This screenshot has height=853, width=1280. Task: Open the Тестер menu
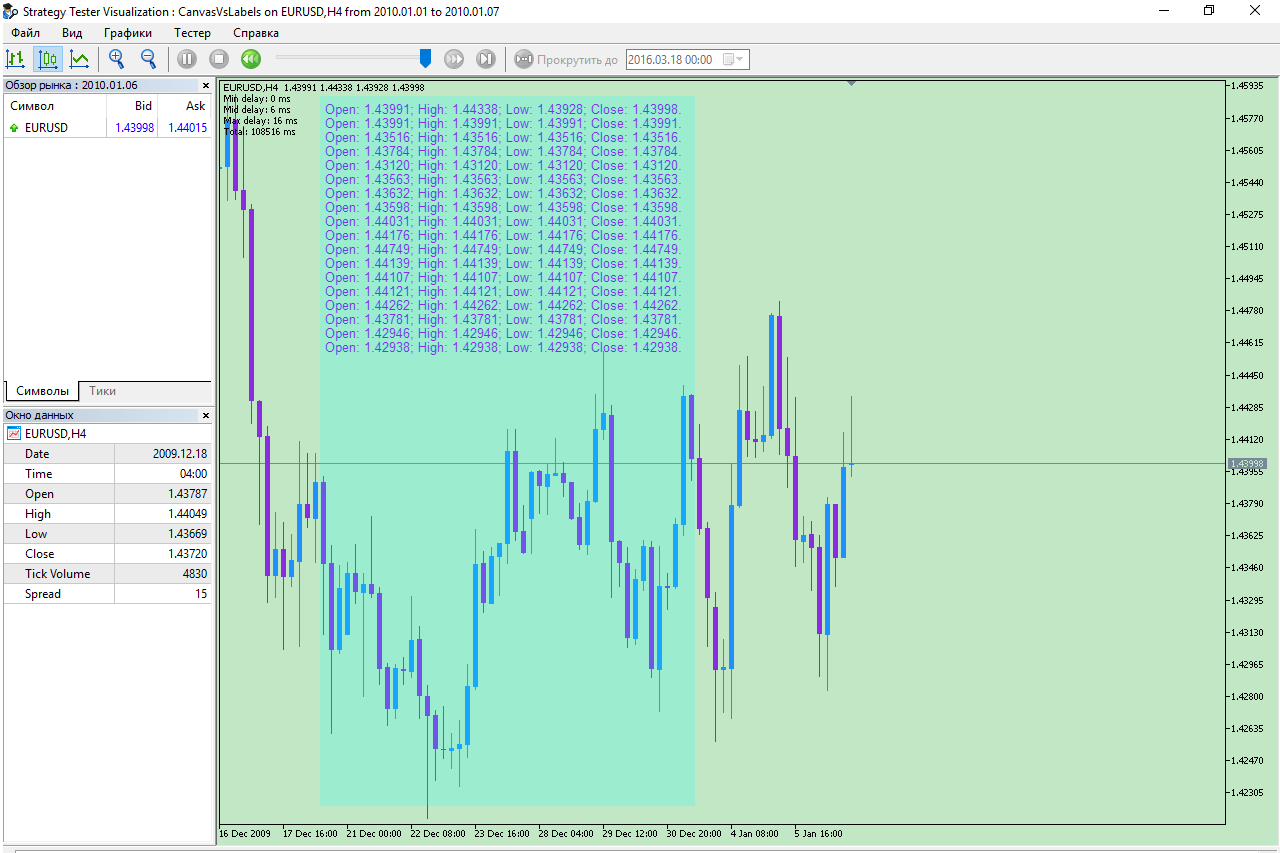pos(192,33)
